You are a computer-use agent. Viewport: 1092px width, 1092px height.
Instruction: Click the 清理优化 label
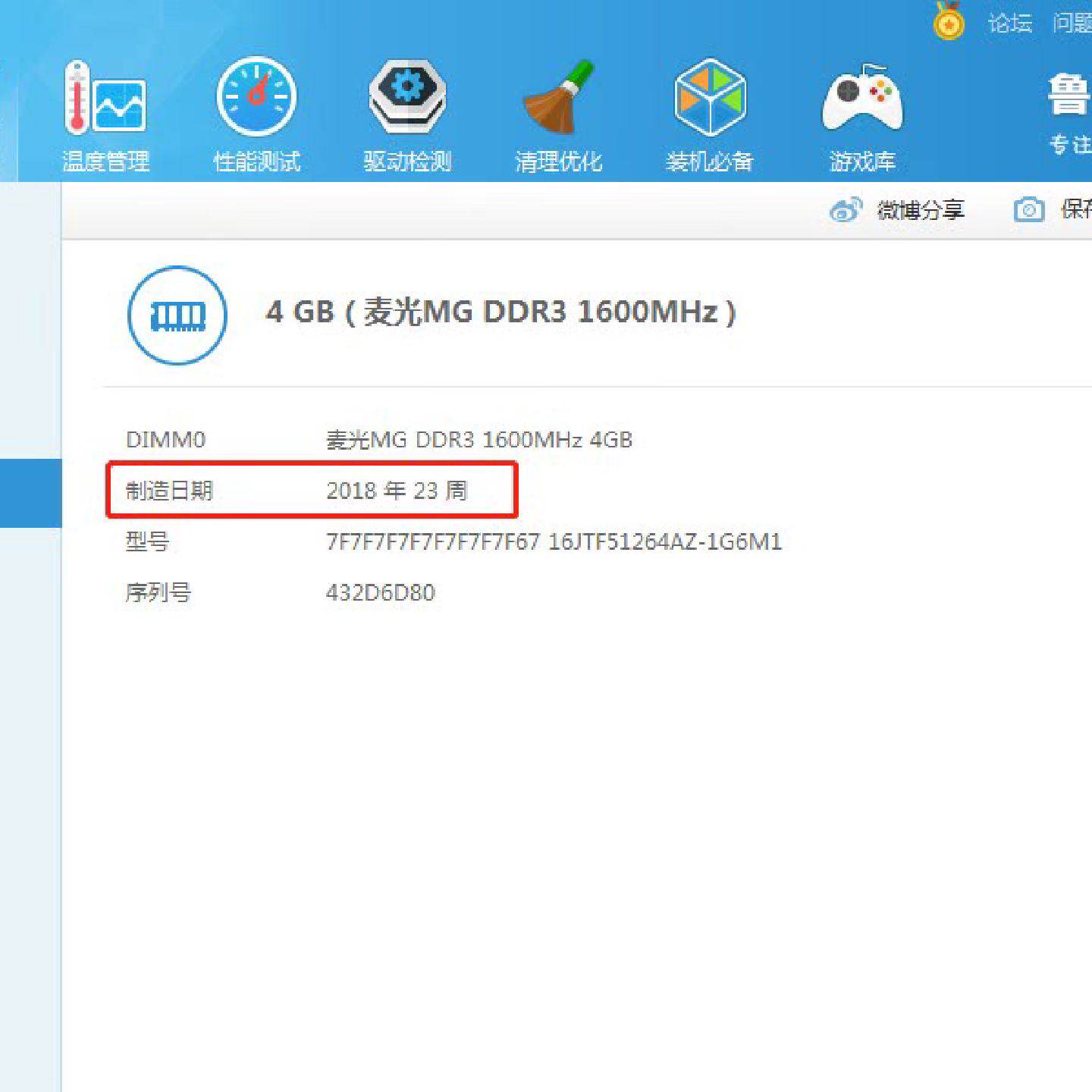[x=559, y=162]
